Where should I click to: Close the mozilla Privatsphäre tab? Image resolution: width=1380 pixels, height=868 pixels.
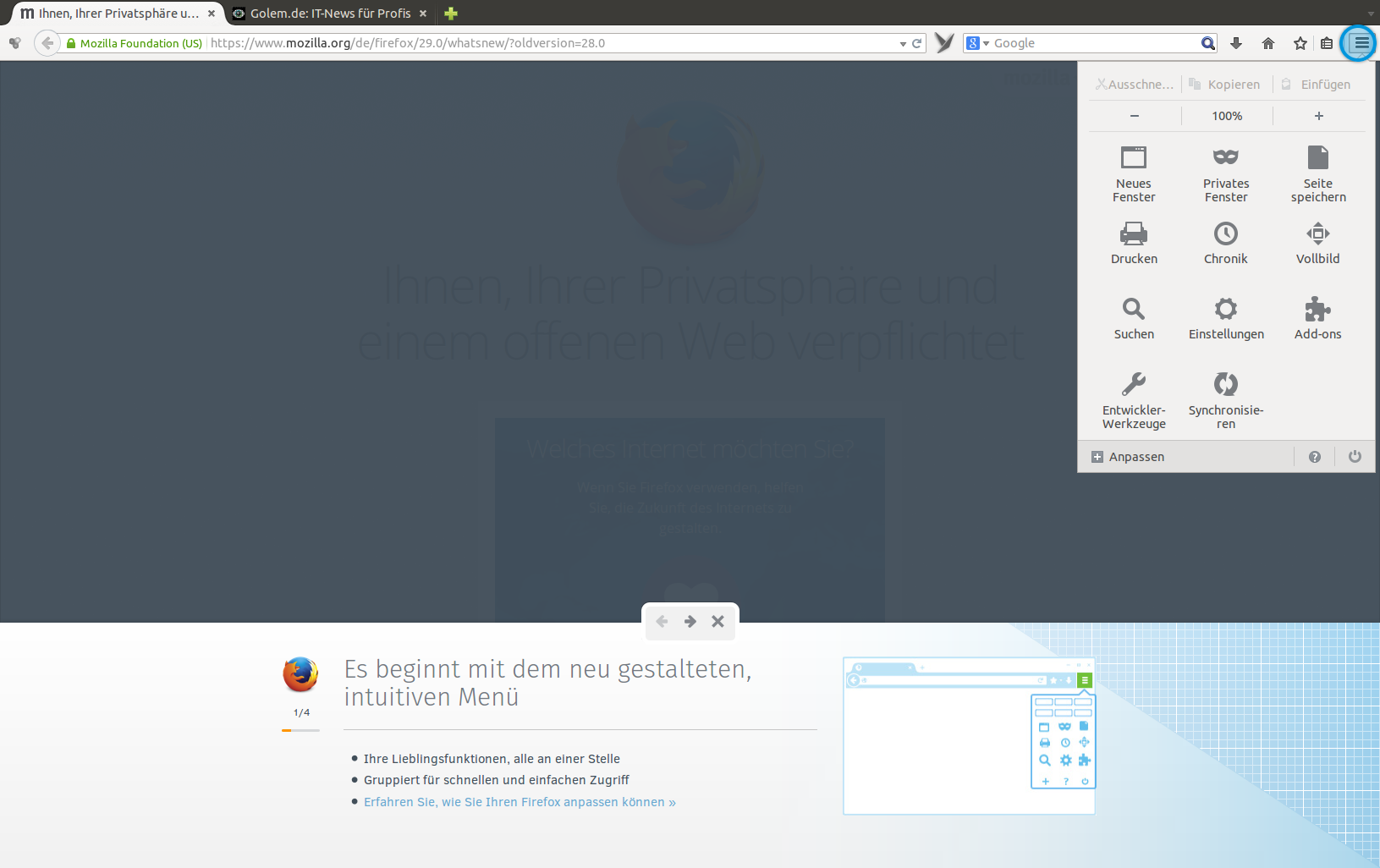click(212, 14)
